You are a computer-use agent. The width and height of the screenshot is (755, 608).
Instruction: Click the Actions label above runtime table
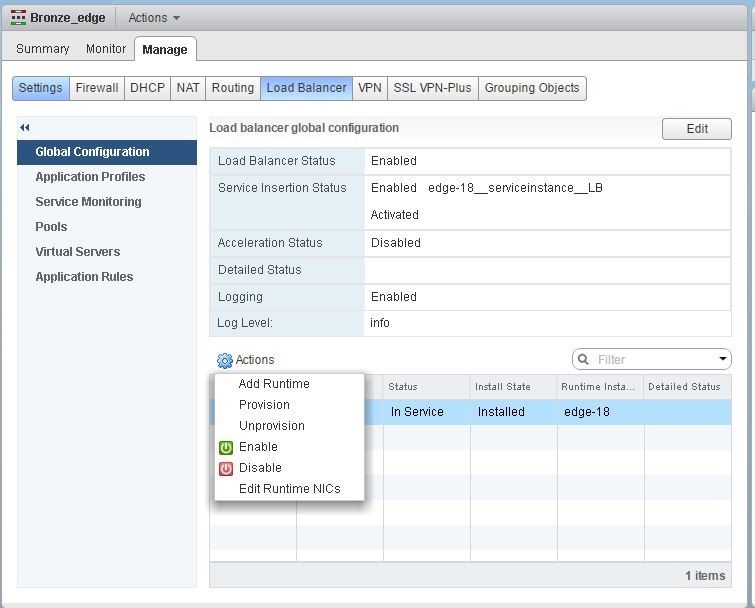pyautogui.click(x=255, y=360)
